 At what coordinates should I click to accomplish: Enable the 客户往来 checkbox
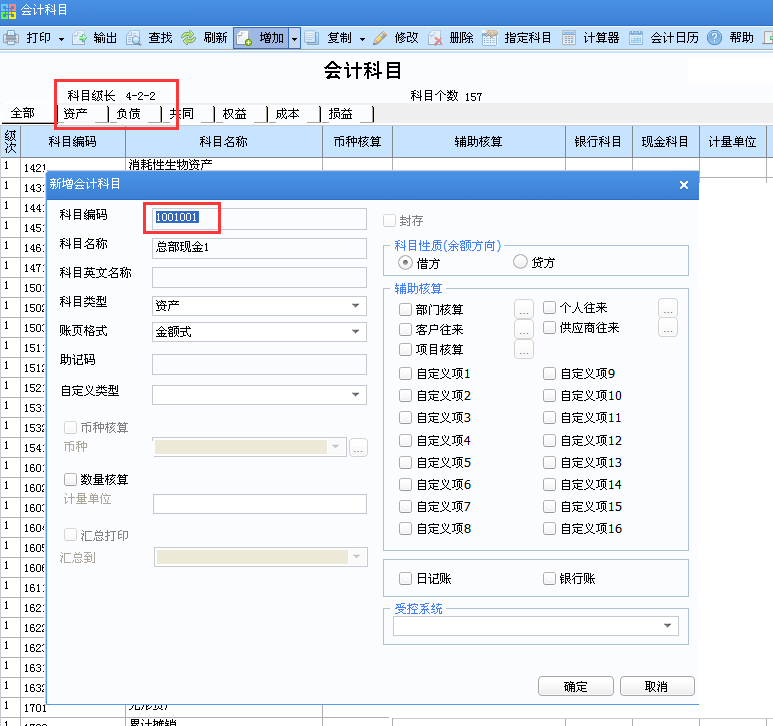pos(405,329)
